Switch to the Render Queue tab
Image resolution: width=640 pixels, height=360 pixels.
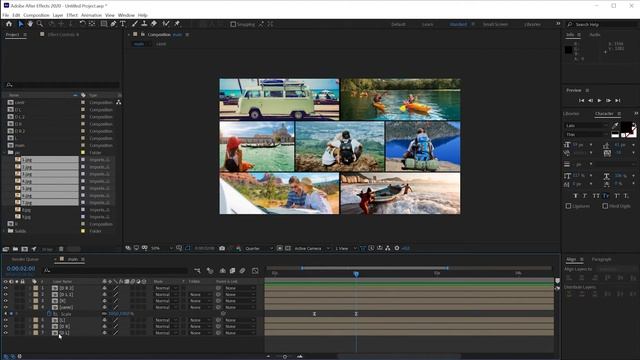click(25, 259)
